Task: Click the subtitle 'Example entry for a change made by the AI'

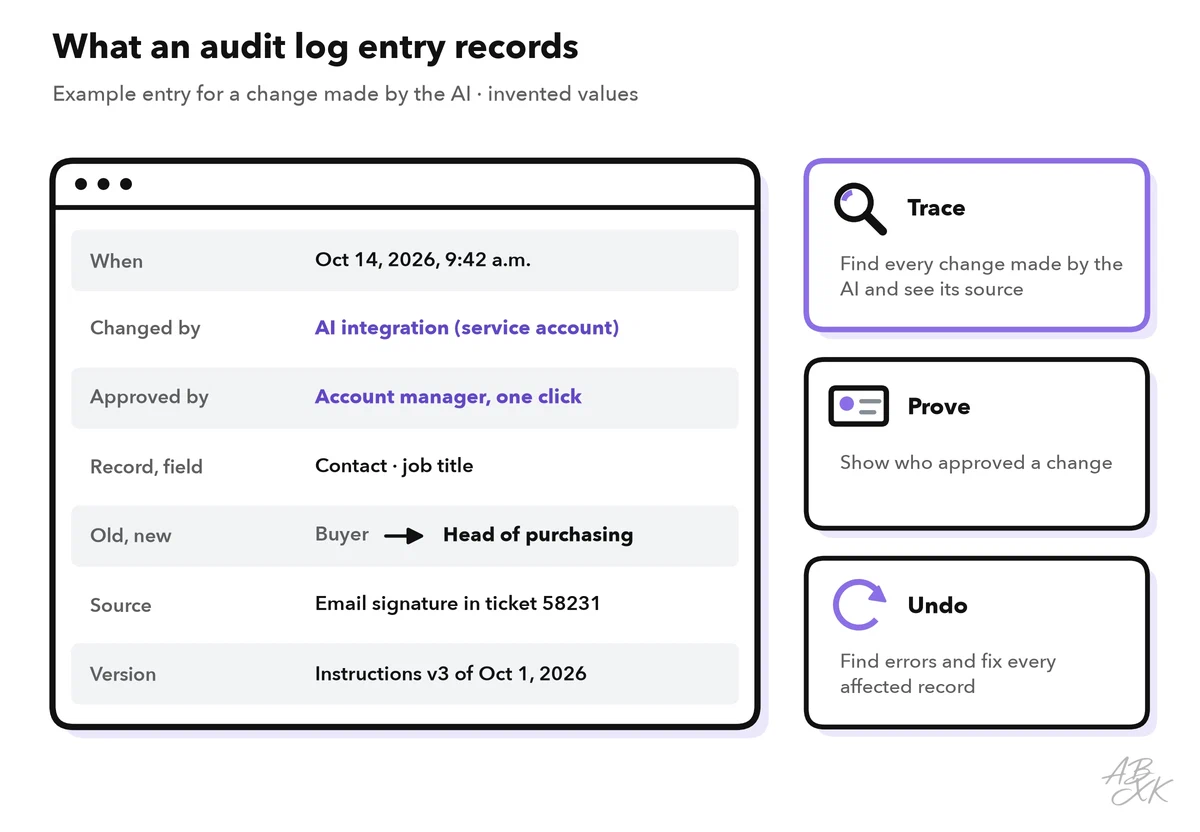Action: point(262,94)
